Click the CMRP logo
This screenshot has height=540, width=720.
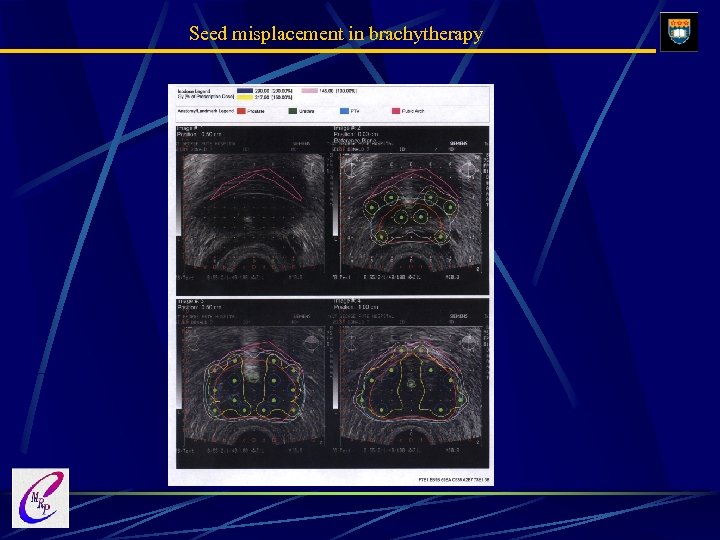coord(40,498)
